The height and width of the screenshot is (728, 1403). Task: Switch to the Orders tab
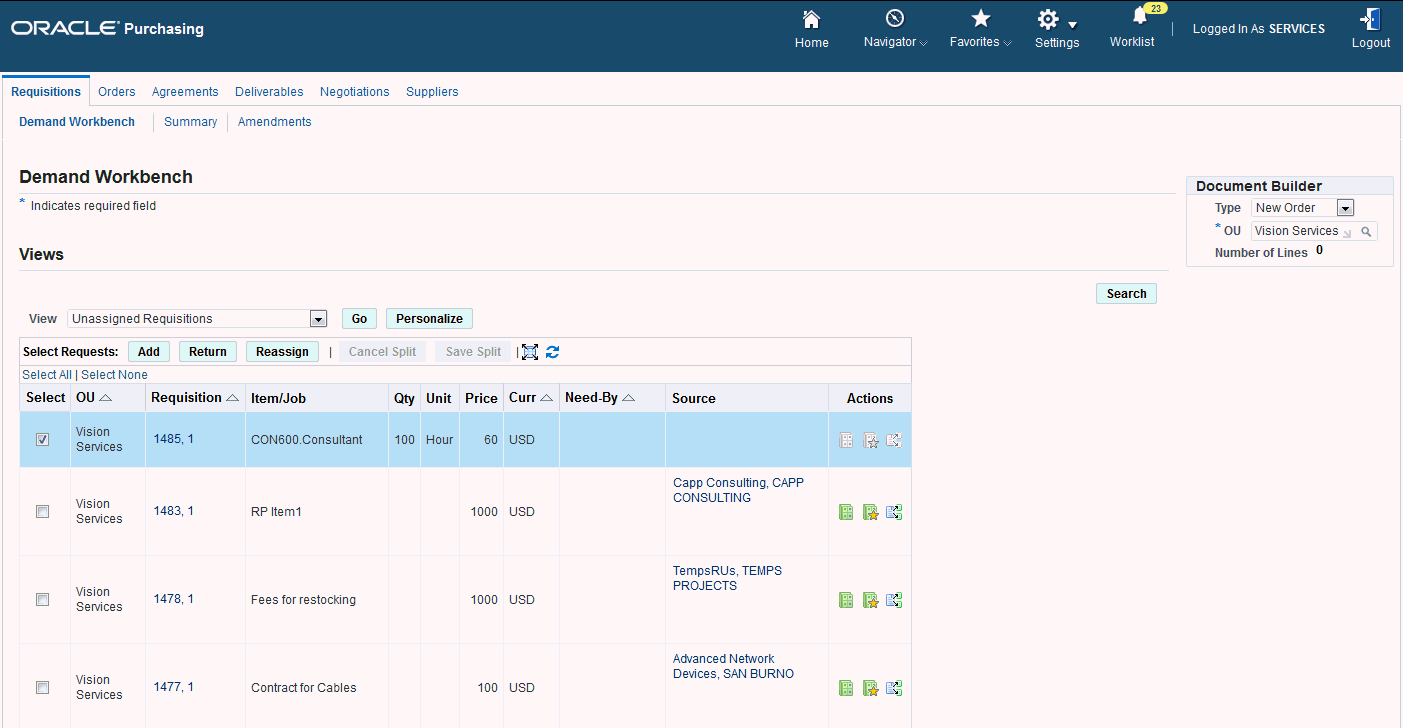pos(117,92)
